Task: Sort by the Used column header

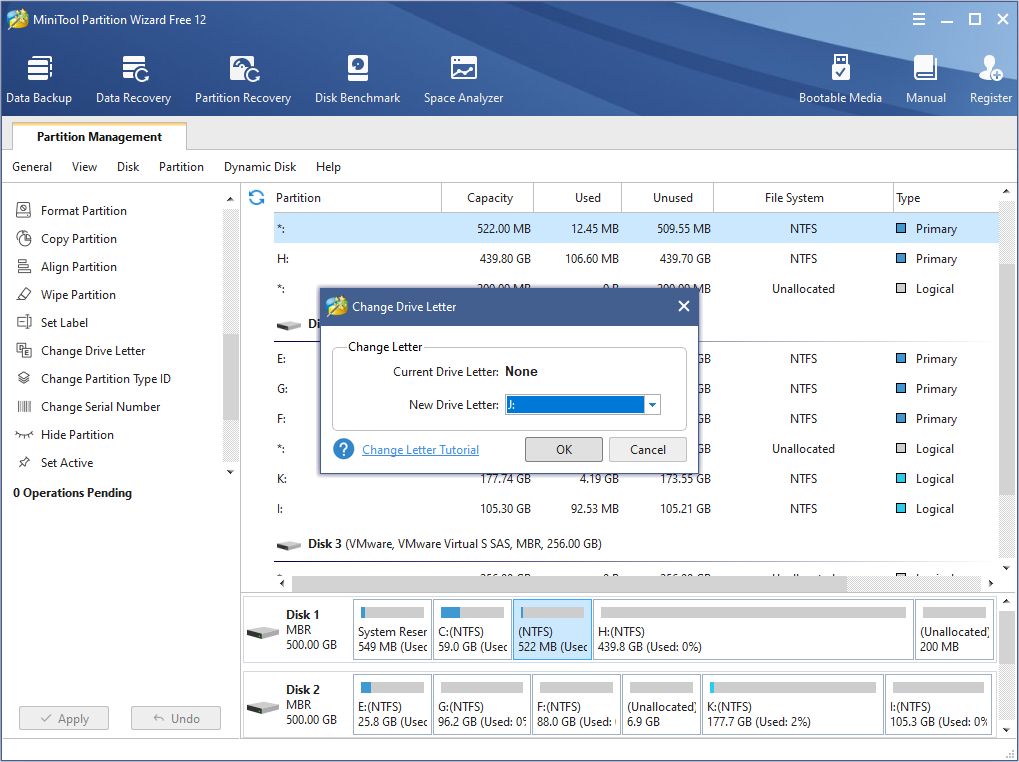Action: click(578, 197)
